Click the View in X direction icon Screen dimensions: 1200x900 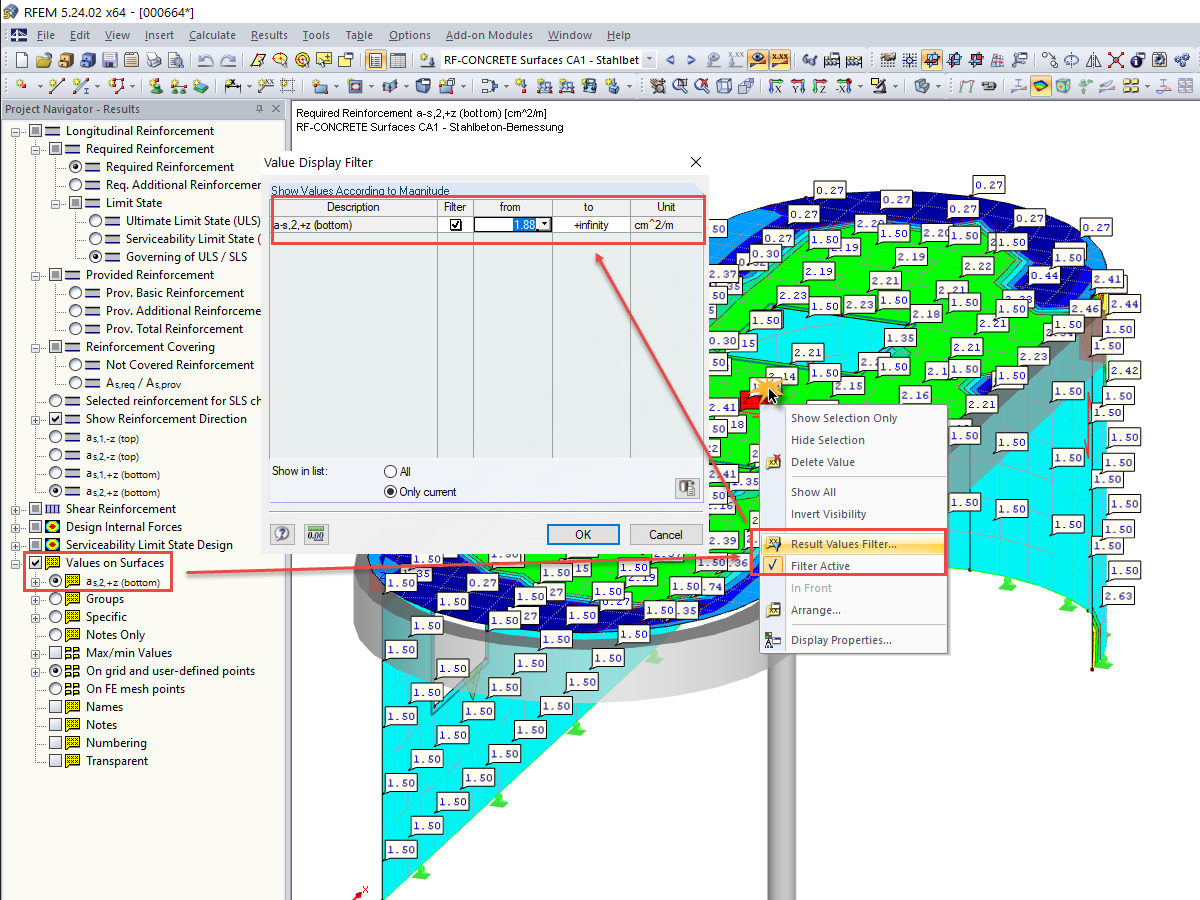click(x=775, y=86)
